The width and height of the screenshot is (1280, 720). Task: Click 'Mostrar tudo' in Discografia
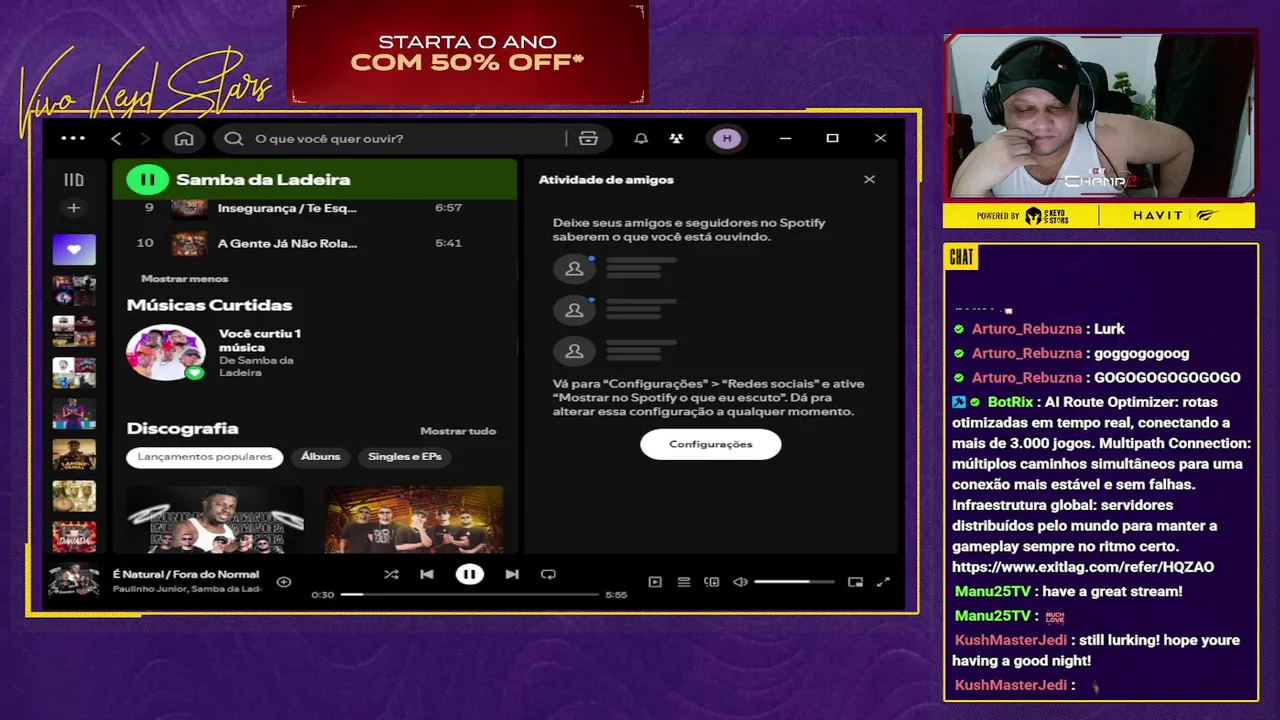458,431
